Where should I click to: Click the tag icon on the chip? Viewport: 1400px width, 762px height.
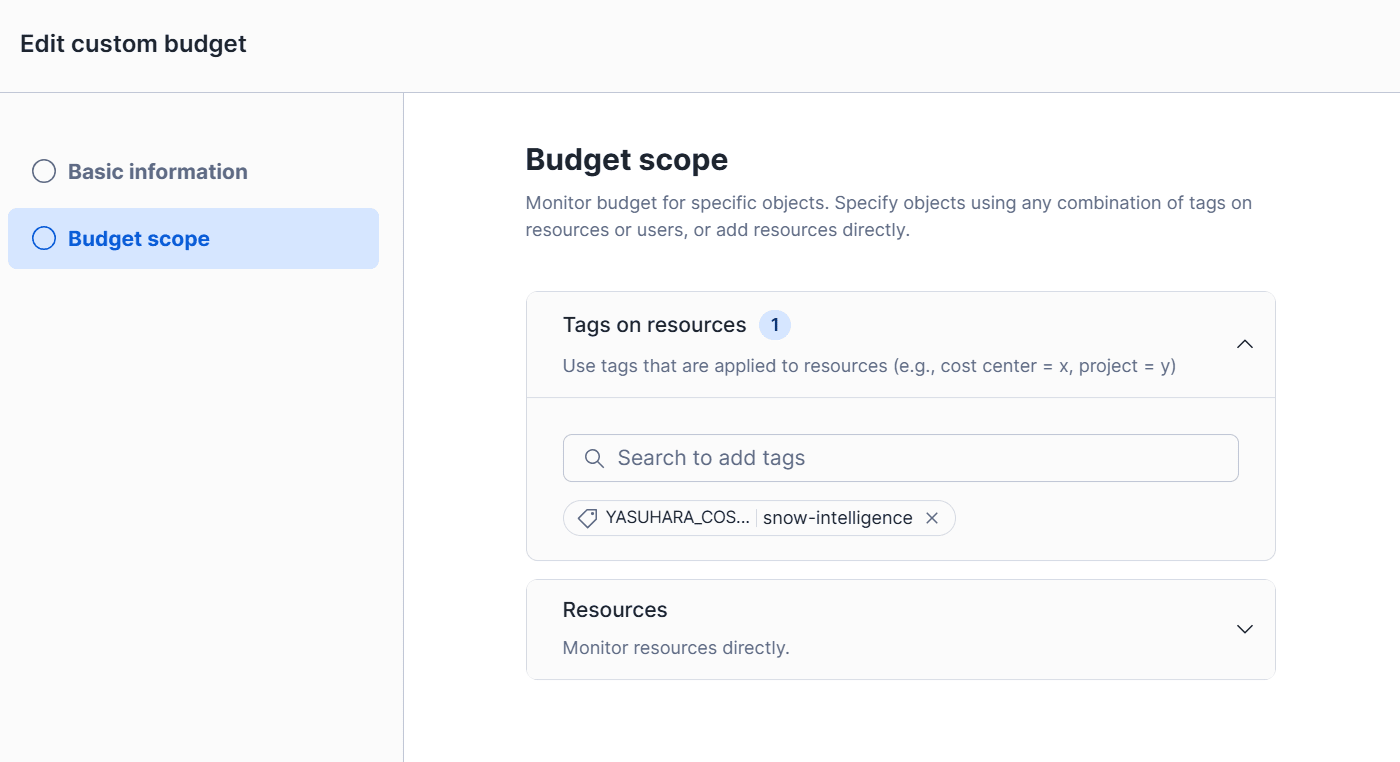[x=588, y=518]
